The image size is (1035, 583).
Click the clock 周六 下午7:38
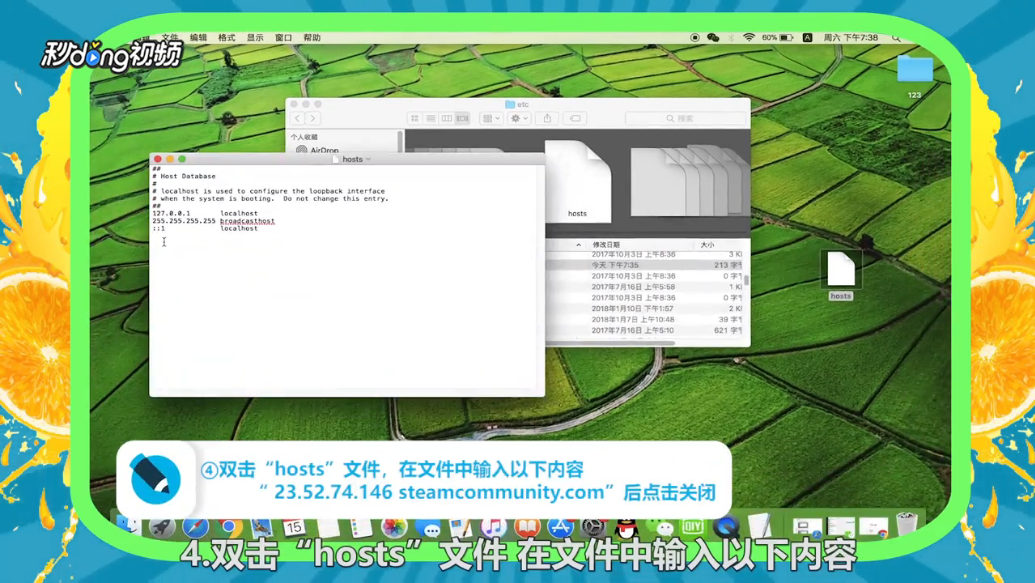[x=851, y=38]
